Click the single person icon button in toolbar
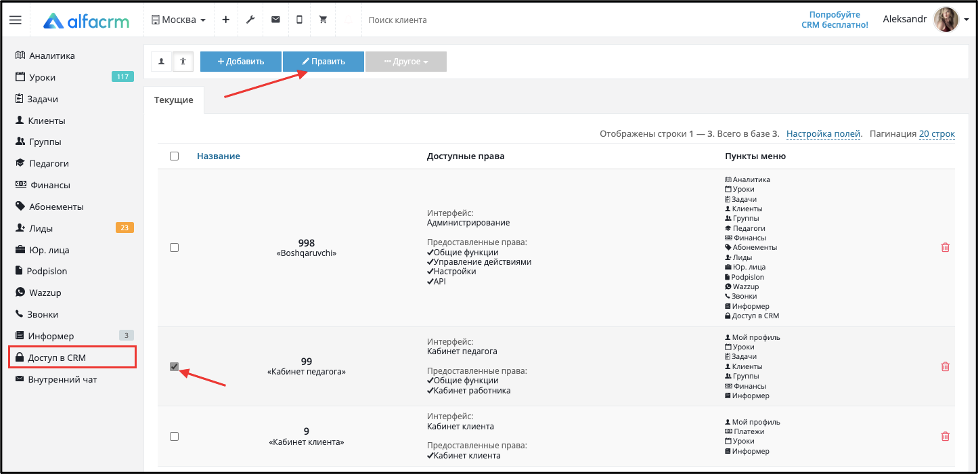The height and width of the screenshot is (474, 979). [x=162, y=61]
